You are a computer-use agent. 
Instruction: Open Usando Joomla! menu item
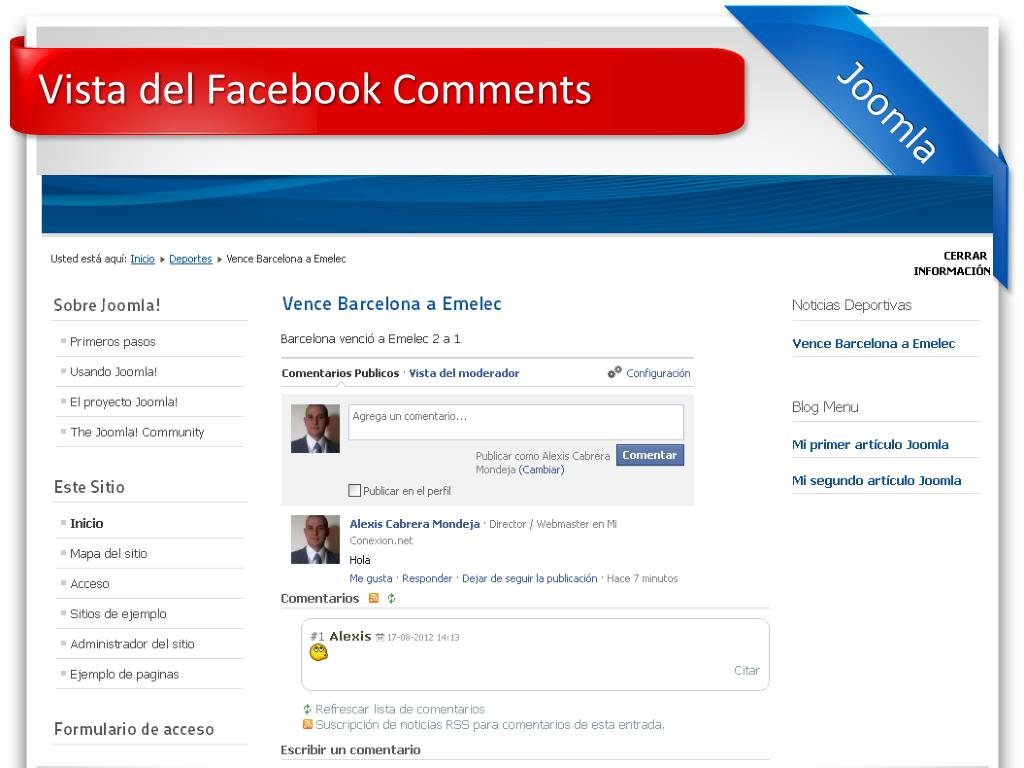pyautogui.click(x=114, y=372)
